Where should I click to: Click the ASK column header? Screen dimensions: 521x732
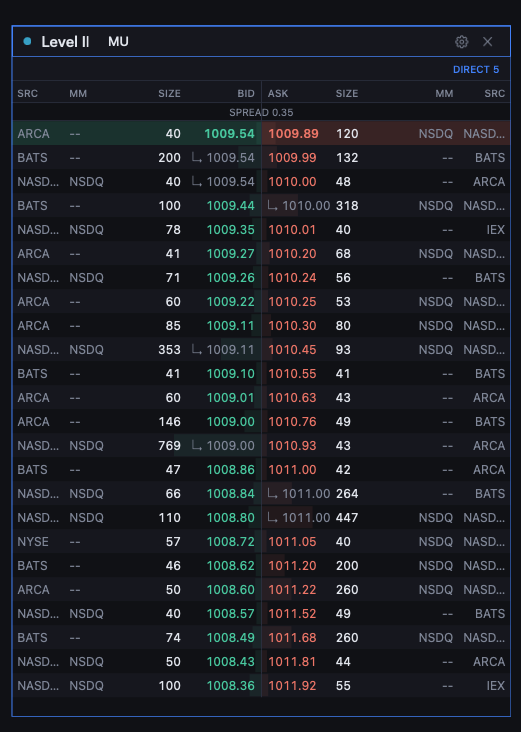(278, 93)
